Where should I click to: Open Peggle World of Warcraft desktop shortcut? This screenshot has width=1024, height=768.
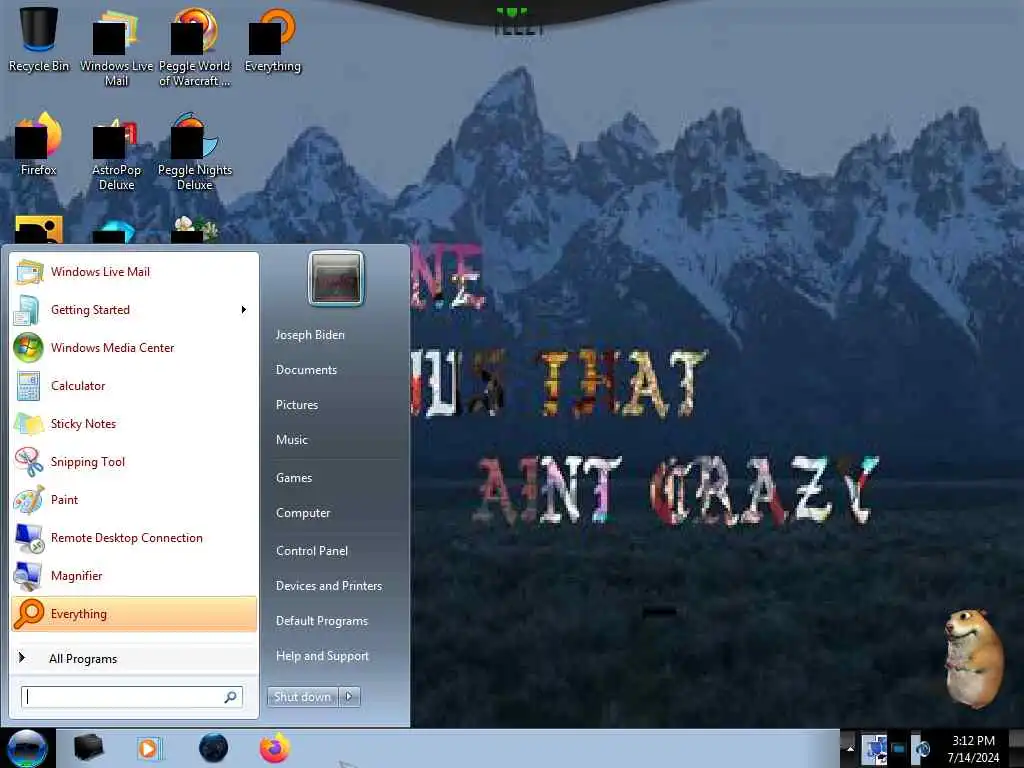pos(195,47)
